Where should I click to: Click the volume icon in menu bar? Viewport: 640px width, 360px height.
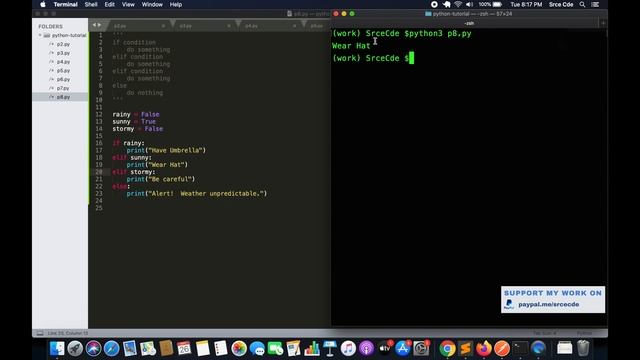(469, 4)
